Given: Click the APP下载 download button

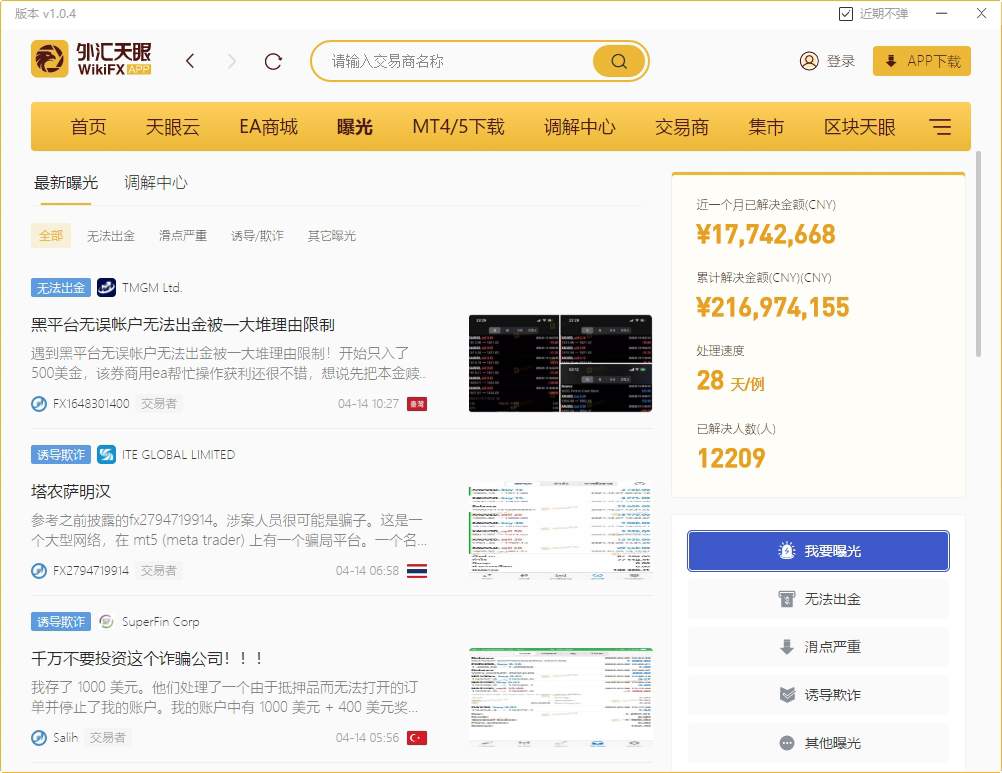Looking at the screenshot, I should click(921, 61).
